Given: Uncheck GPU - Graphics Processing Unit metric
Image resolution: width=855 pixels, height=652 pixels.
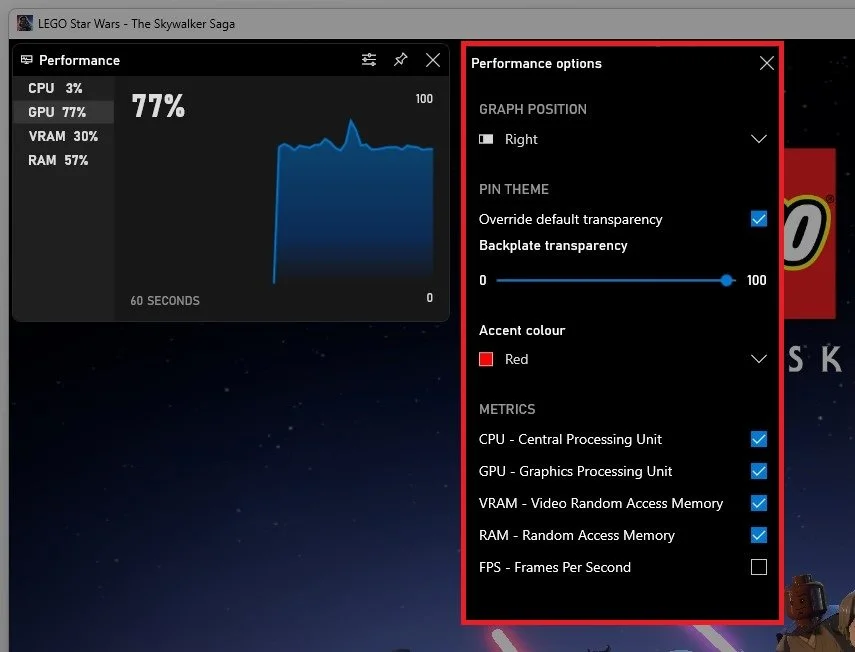Looking at the screenshot, I should pos(758,471).
